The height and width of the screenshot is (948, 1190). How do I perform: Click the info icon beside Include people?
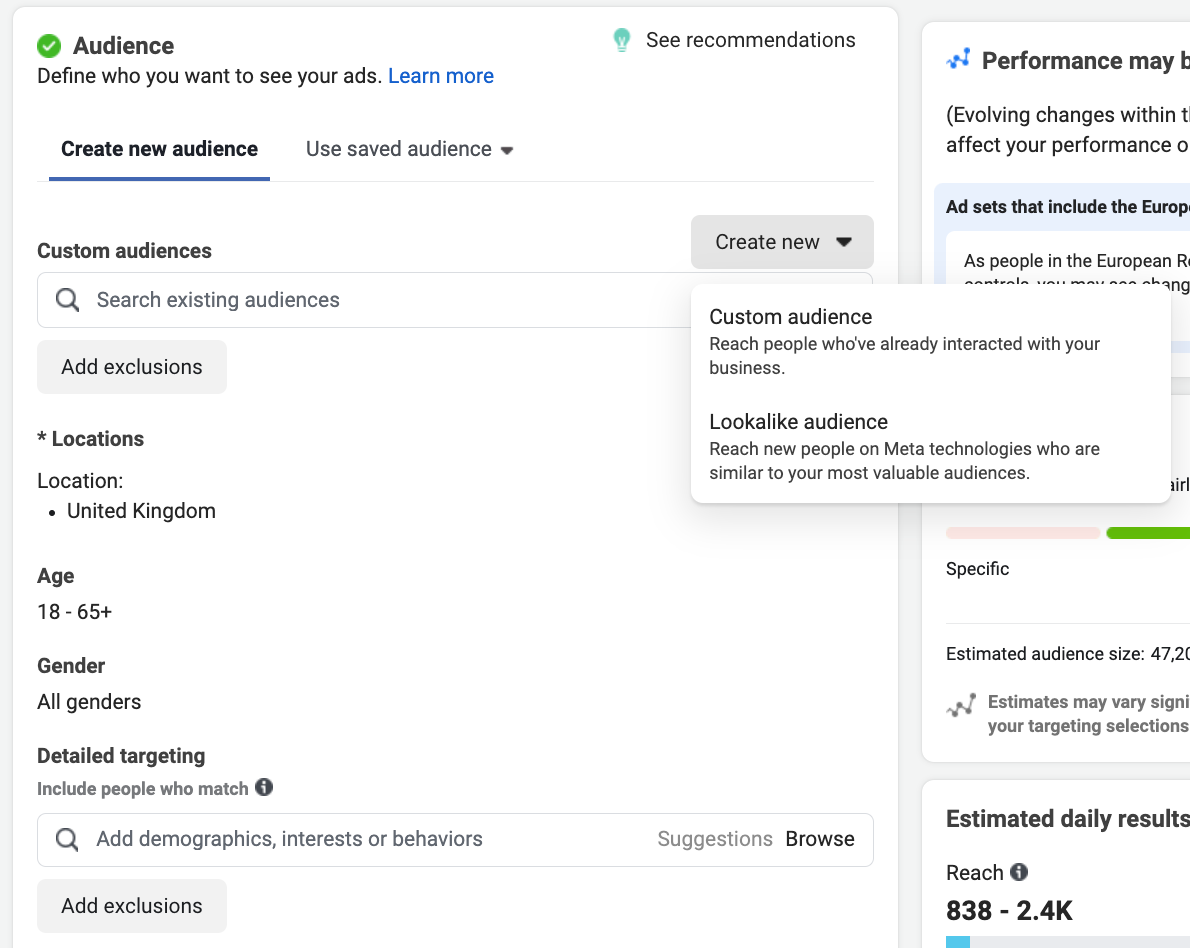[x=264, y=788]
